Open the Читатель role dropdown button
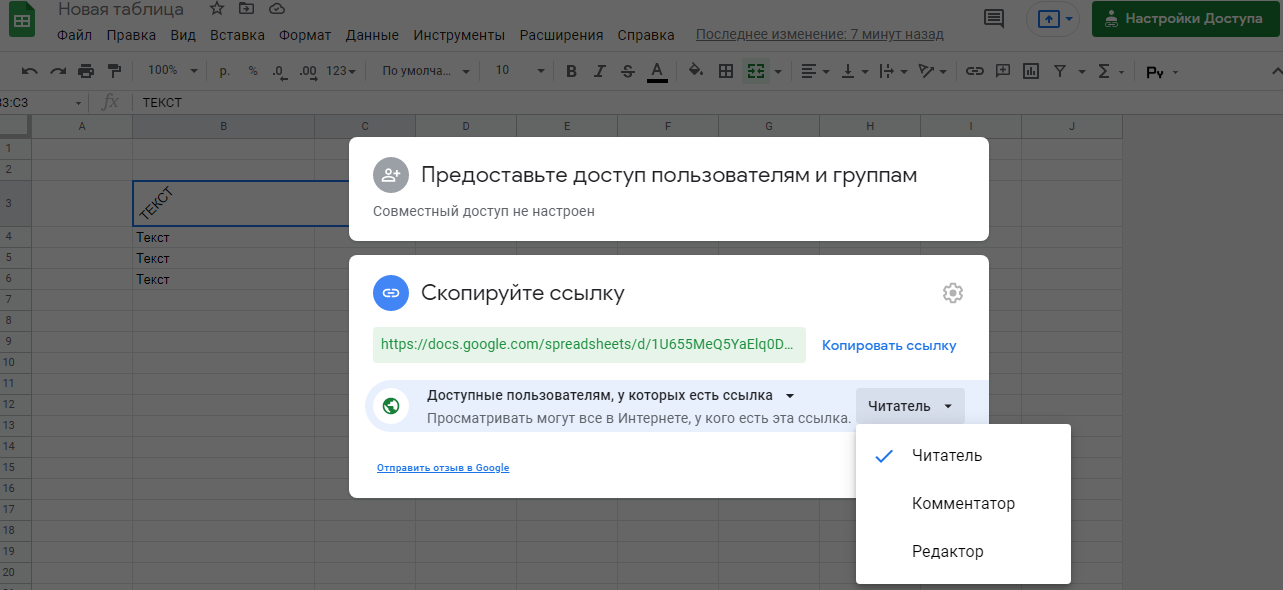Image resolution: width=1283 pixels, height=590 pixels. [x=909, y=406]
